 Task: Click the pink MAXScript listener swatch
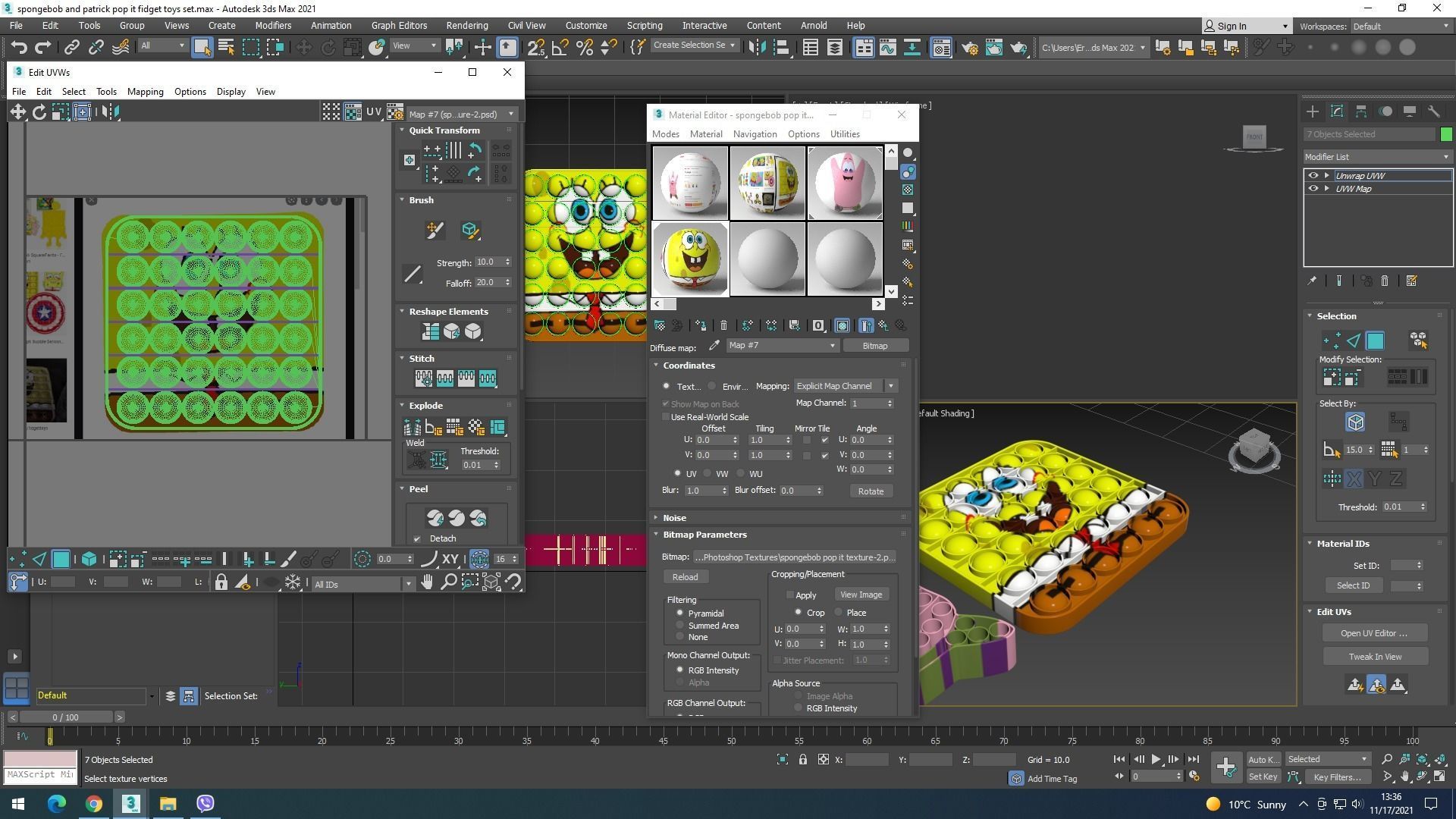point(40,758)
